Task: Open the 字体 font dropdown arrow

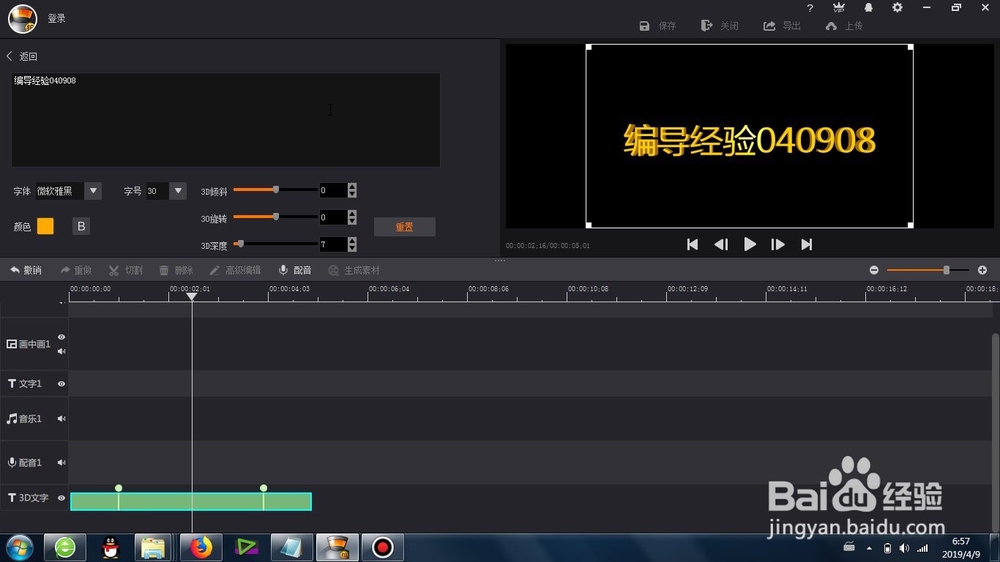Action: tap(93, 190)
